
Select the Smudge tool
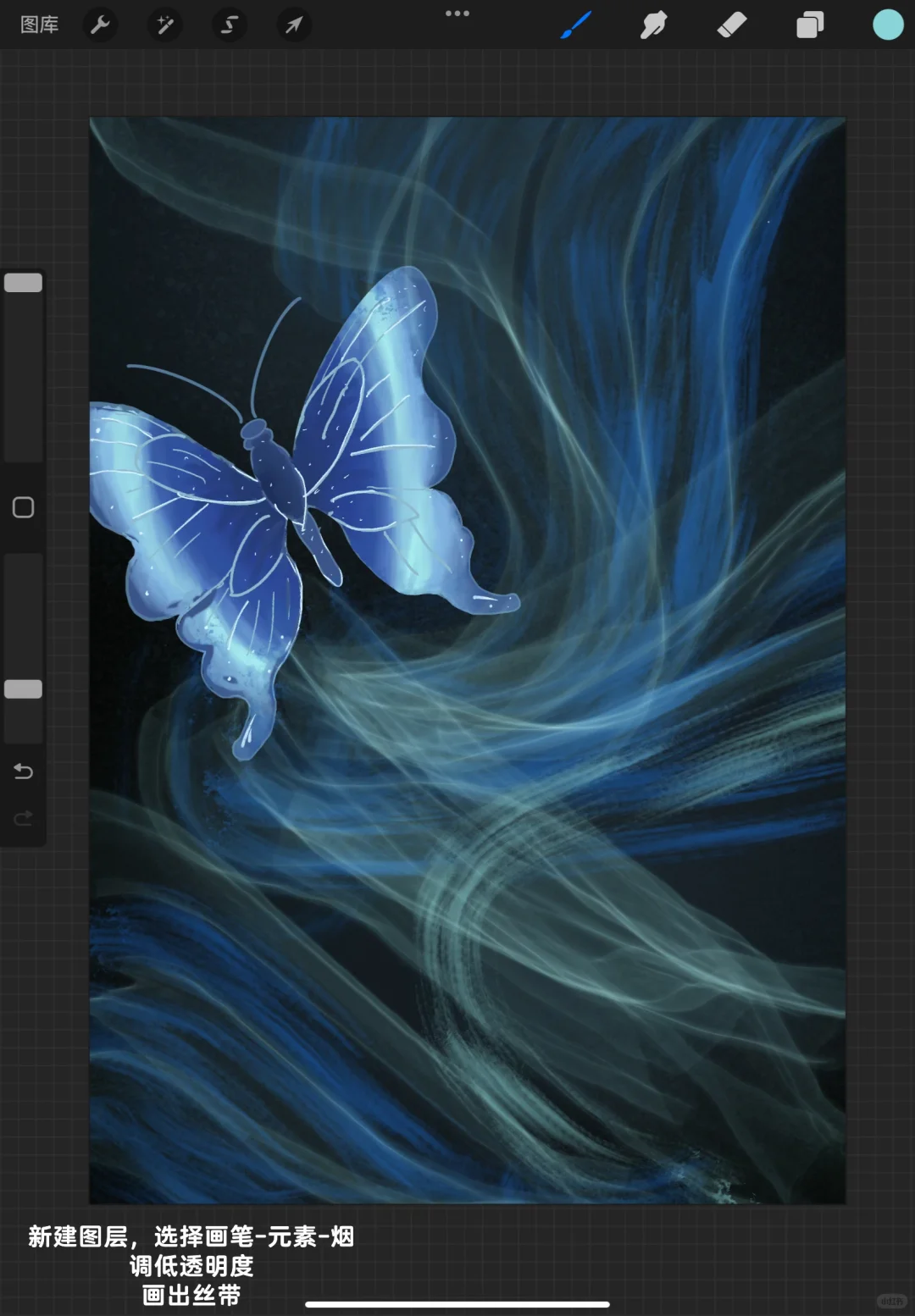652,25
